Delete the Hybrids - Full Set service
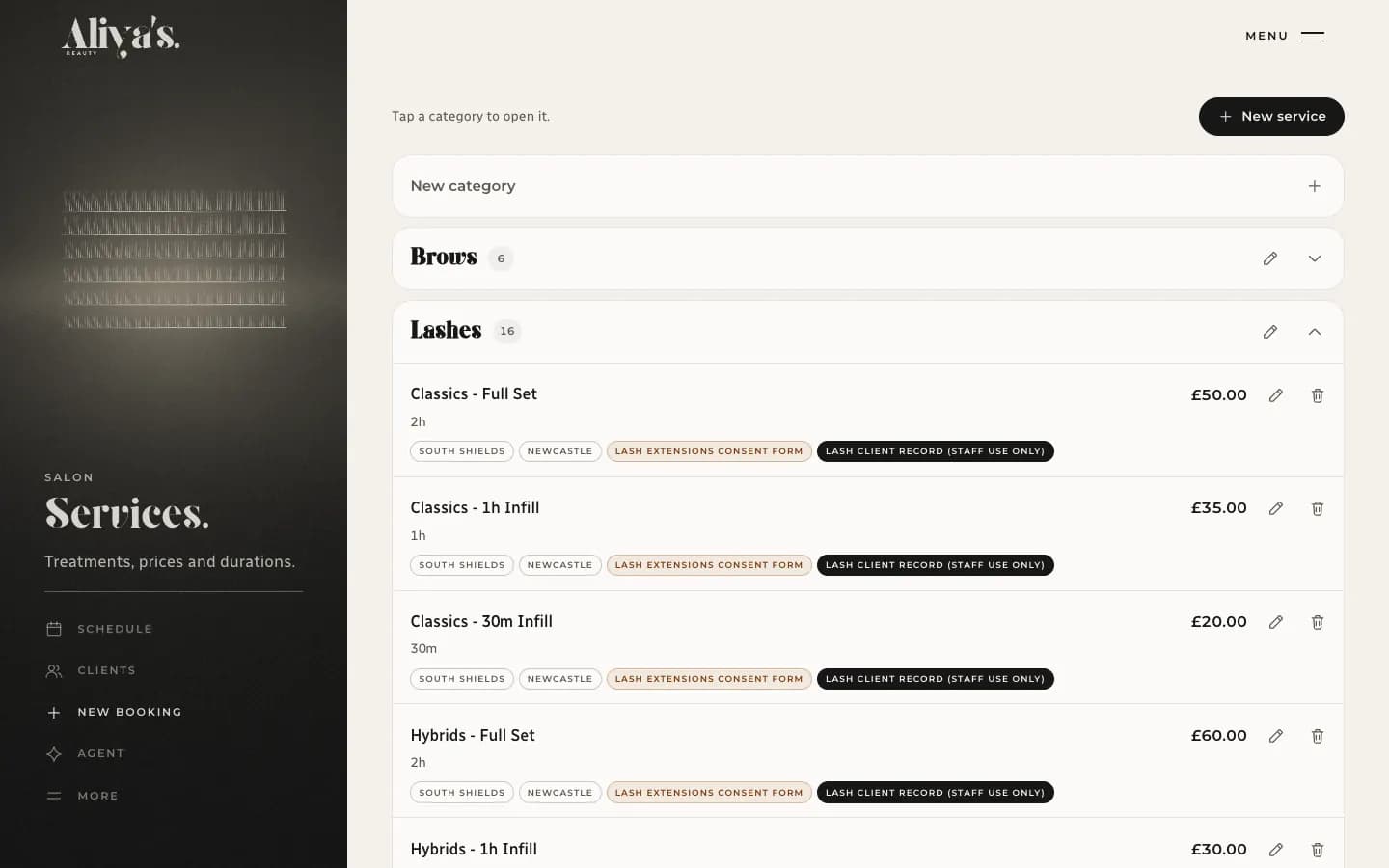This screenshot has width=1389, height=868. (1318, 736)
